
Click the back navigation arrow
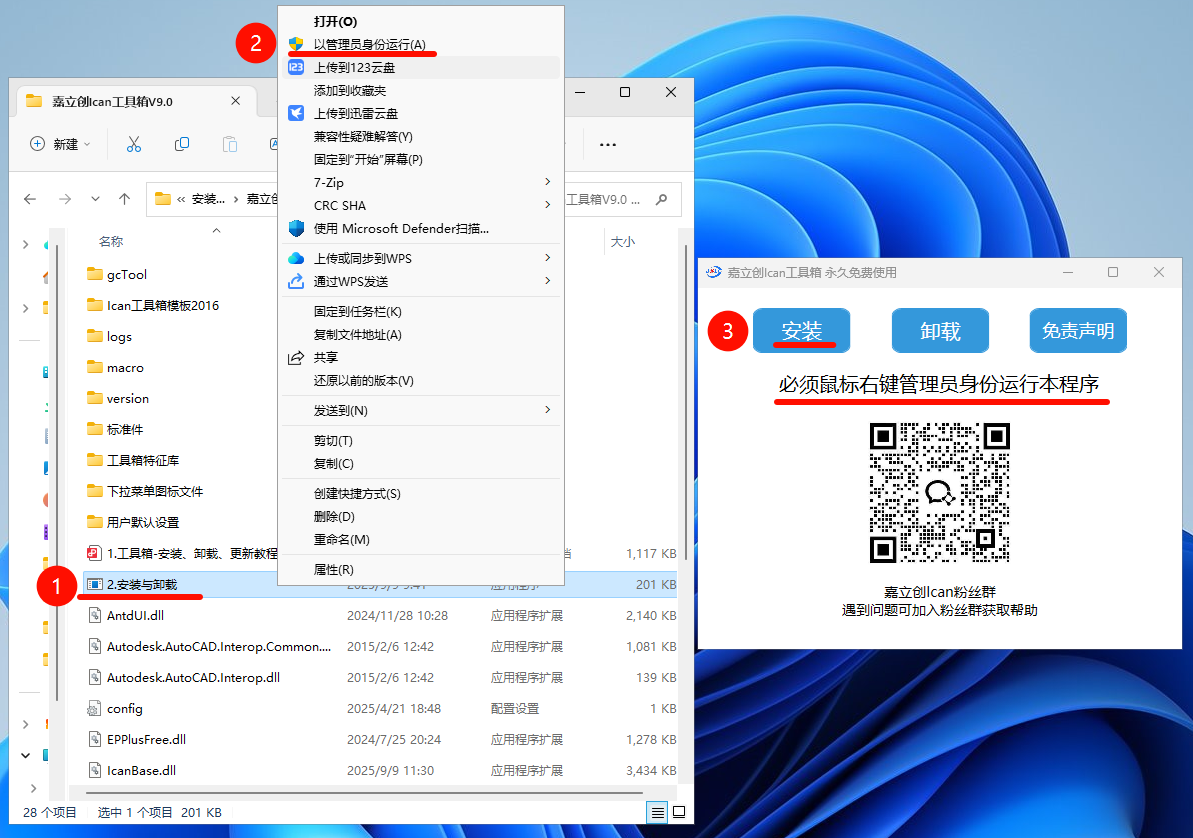pos(30,199)
